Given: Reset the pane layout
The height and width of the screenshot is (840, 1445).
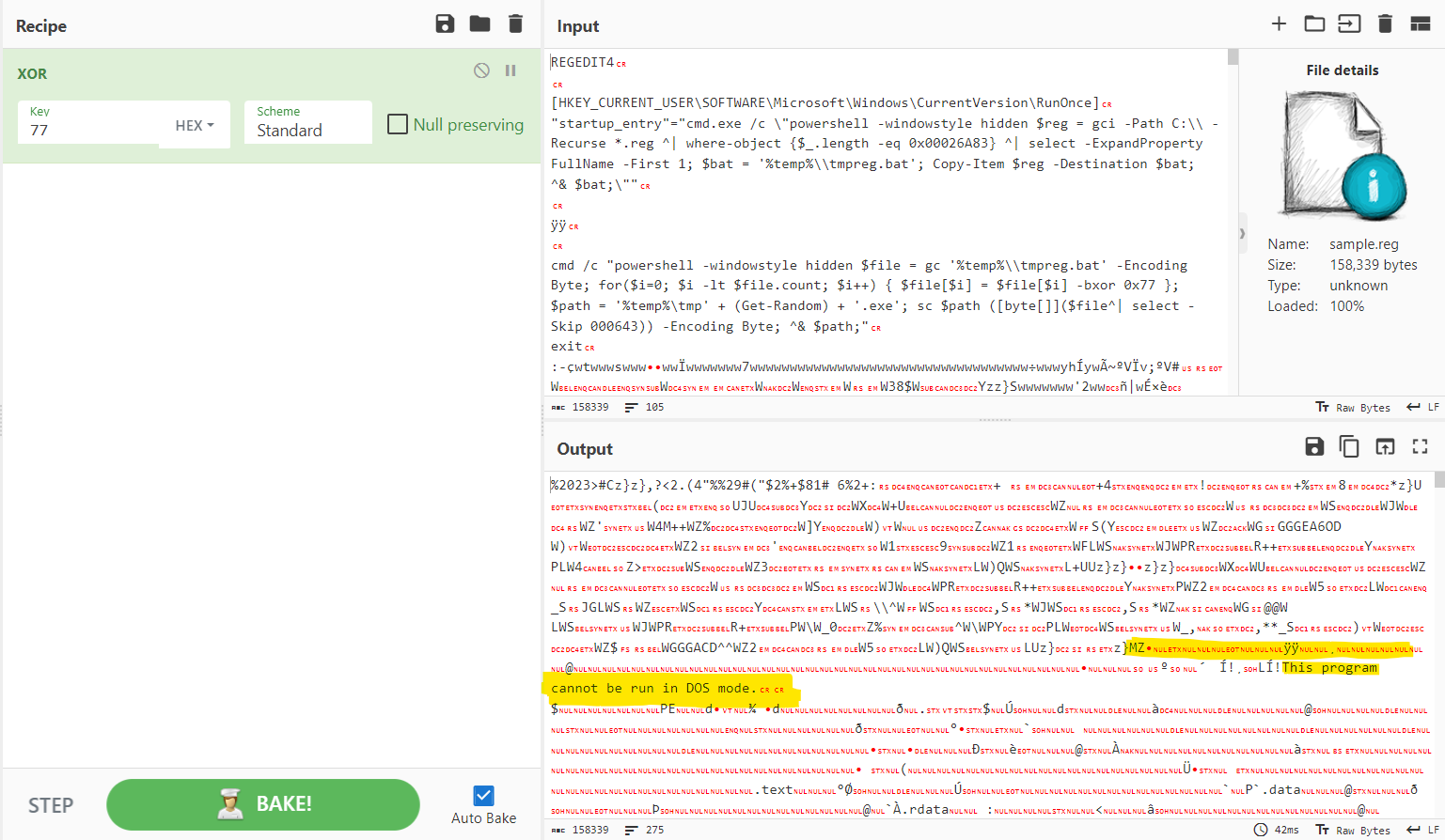Looking at the screenshot, I should tap(1421, 24).
